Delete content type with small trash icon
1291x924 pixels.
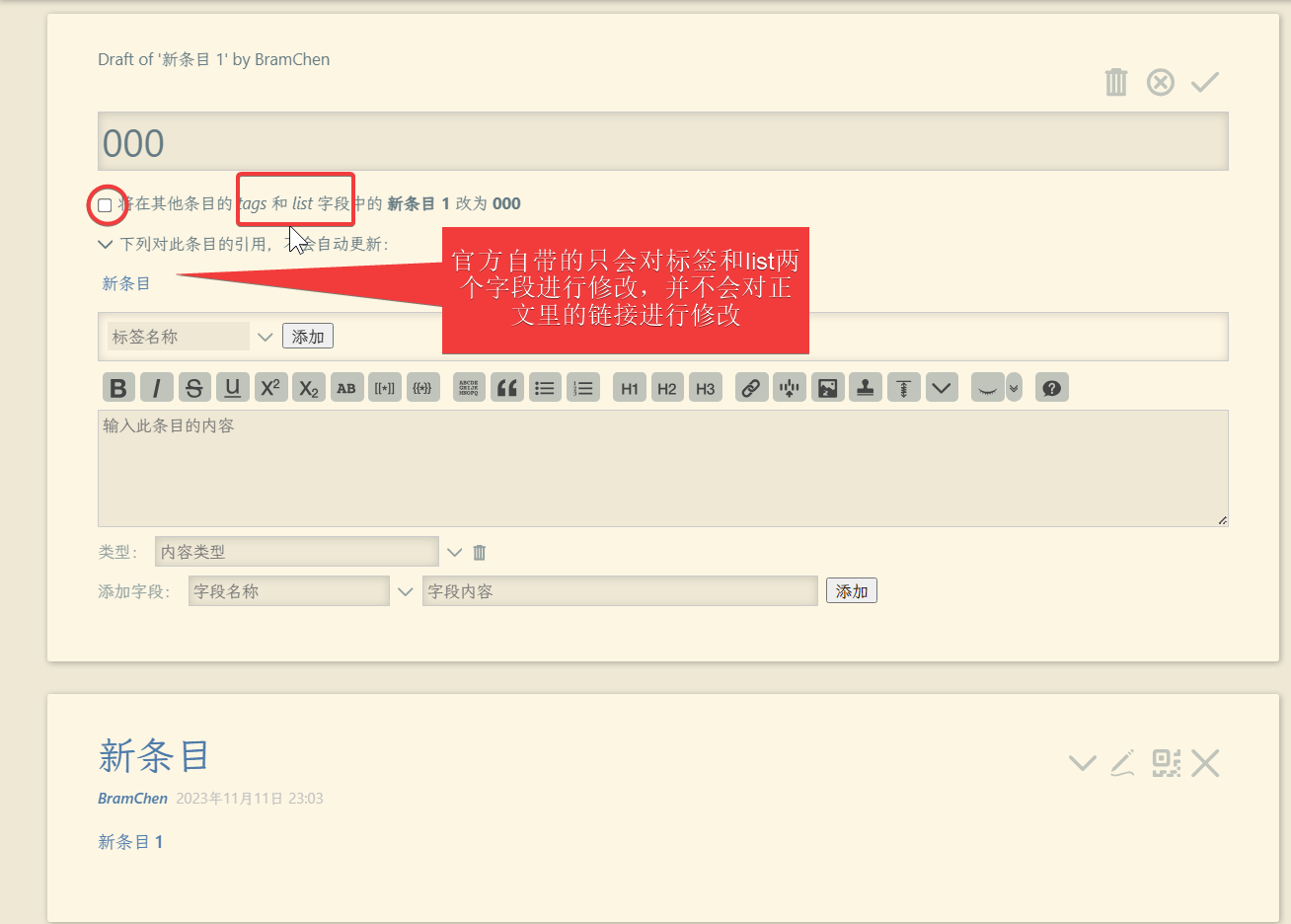(480, 553)
